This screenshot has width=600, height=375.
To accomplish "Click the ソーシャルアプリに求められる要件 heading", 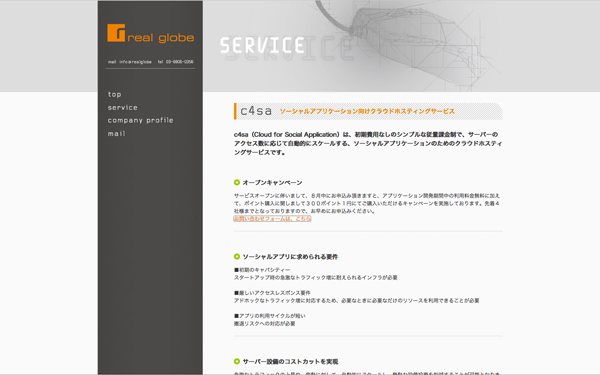I will click(x=290, y=257).
